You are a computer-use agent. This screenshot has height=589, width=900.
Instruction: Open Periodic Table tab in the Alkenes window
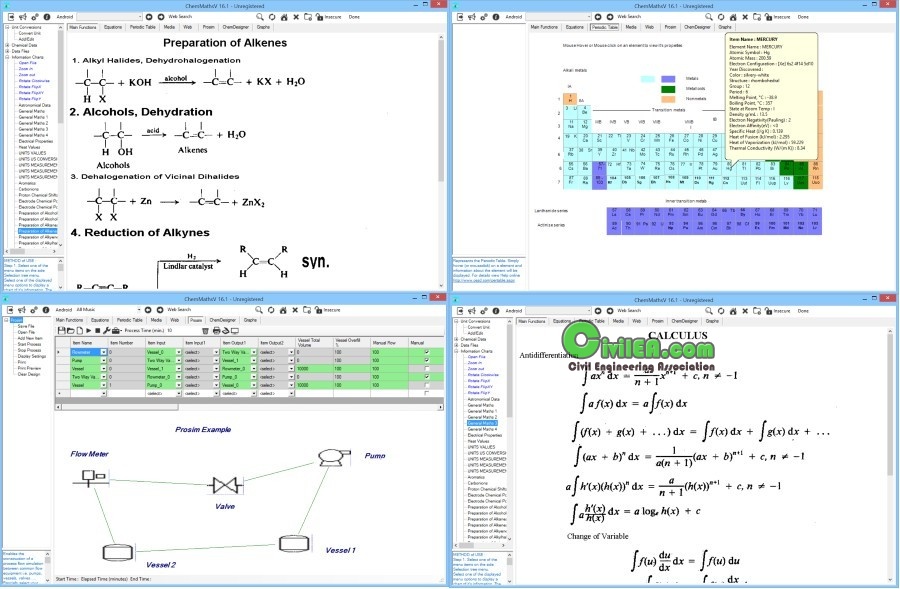click(142, 27)
